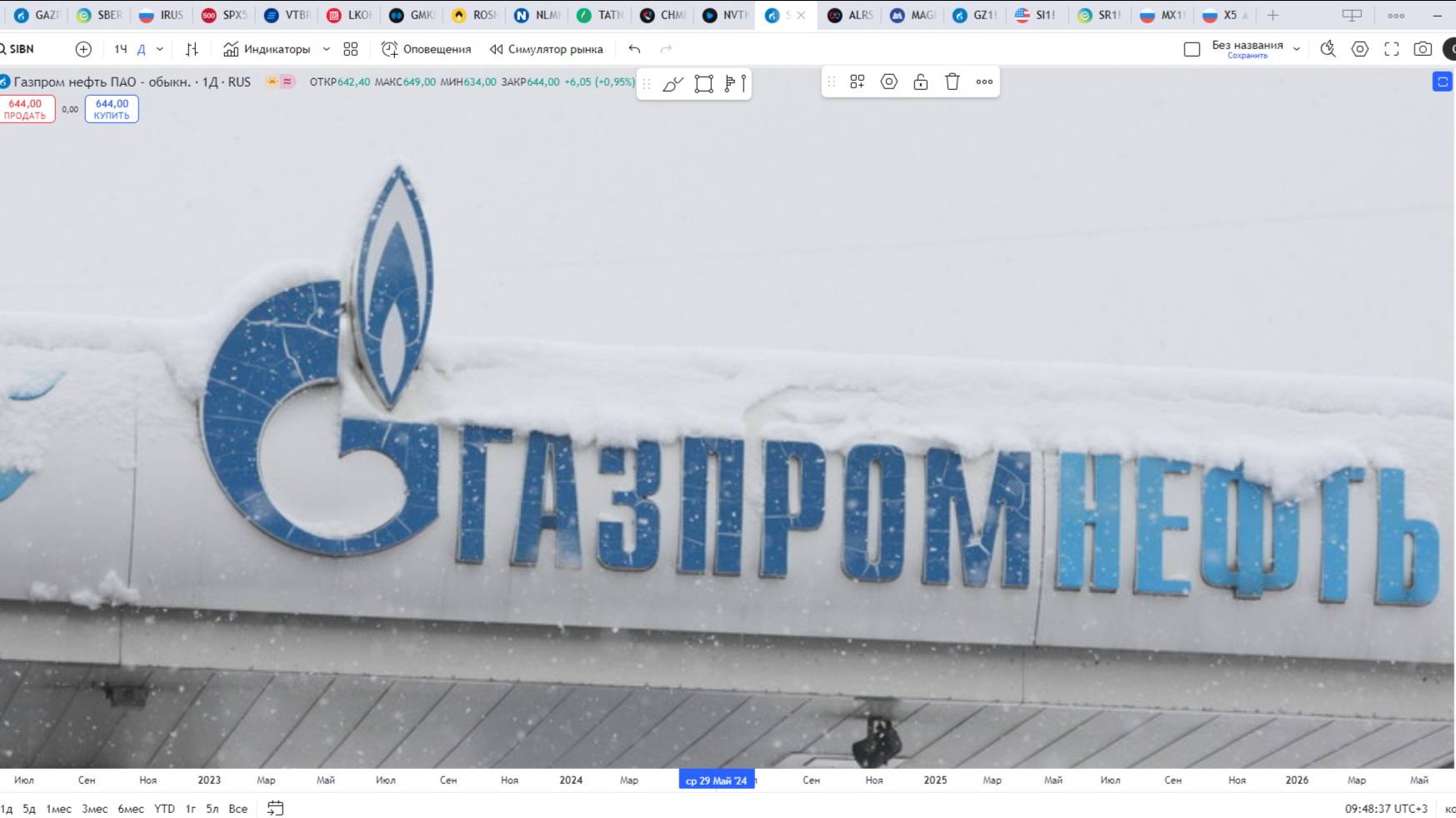Open the monitor layout icon in title bar
The width and height of the screenshot is (1456, 818).
(1352, 15)
